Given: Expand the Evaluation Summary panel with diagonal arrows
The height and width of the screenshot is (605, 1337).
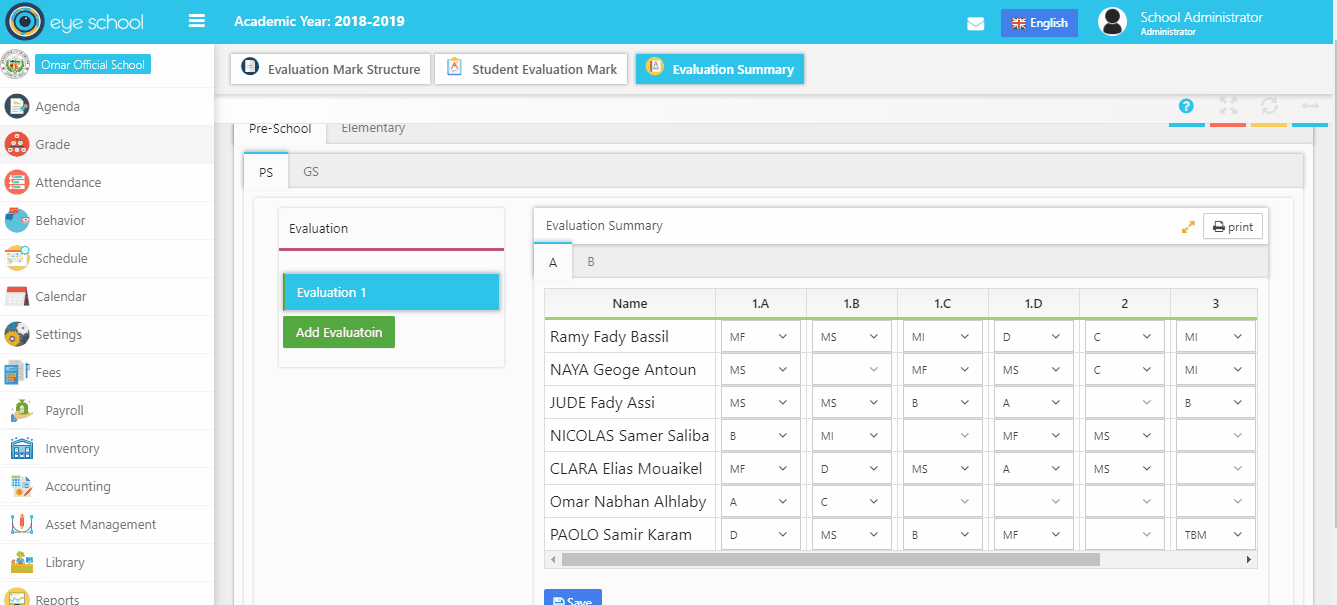Looking at the screenshot, I should point(1187,226).
